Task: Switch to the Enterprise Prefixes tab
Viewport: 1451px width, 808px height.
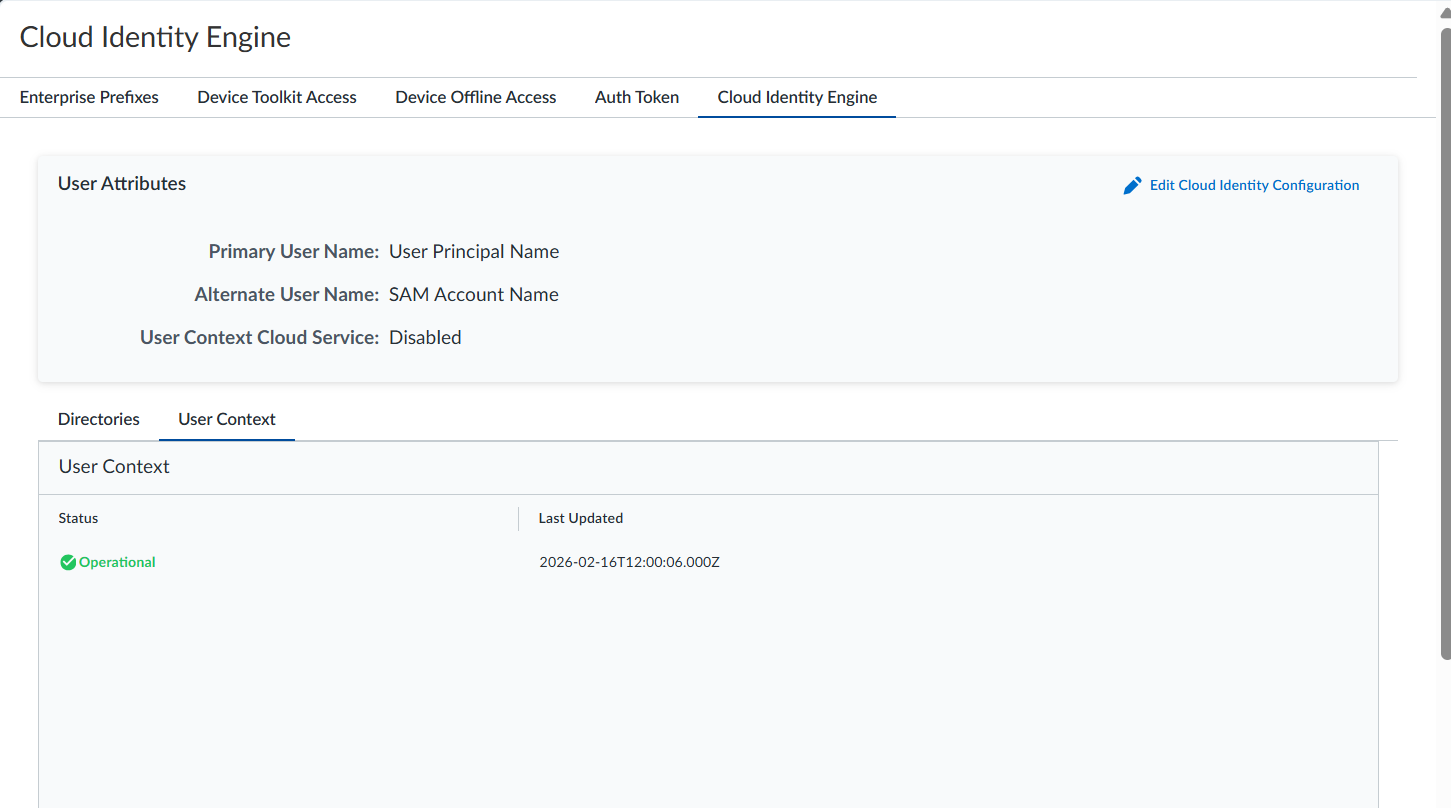Action: 89,98
